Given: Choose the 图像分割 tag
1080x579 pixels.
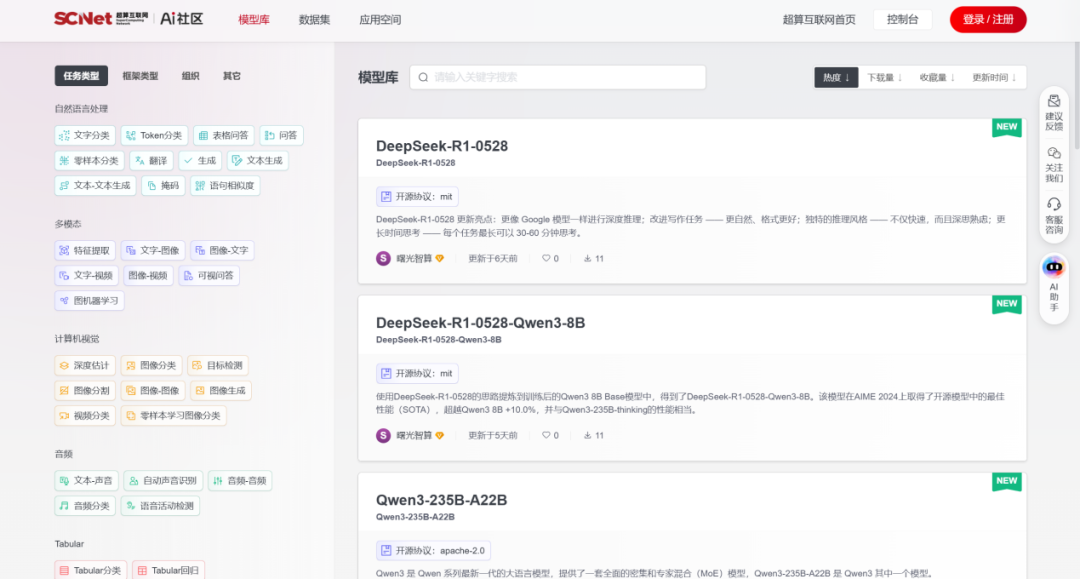Looking at the screenshot, I should (85, 390).
